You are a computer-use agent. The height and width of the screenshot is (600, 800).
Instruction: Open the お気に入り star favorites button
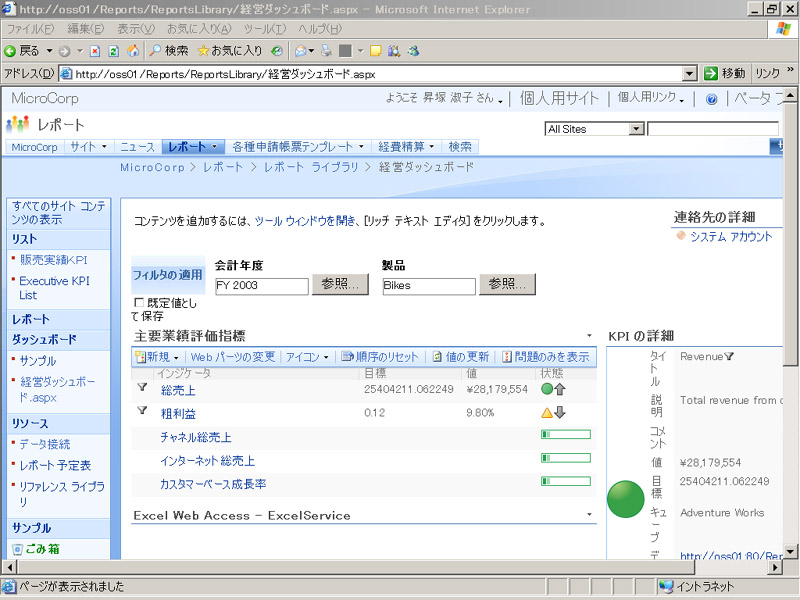pyautogui.click(x=230, y=51)
